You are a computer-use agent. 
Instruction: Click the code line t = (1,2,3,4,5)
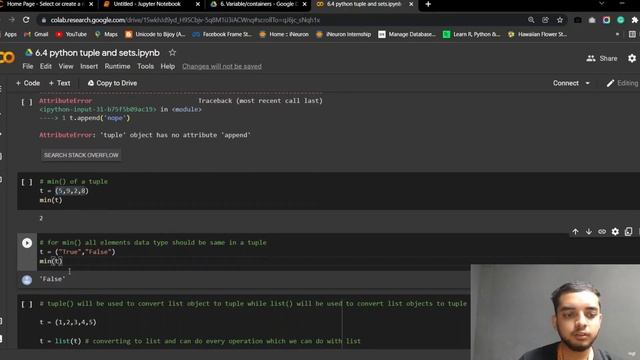point(68,322)
